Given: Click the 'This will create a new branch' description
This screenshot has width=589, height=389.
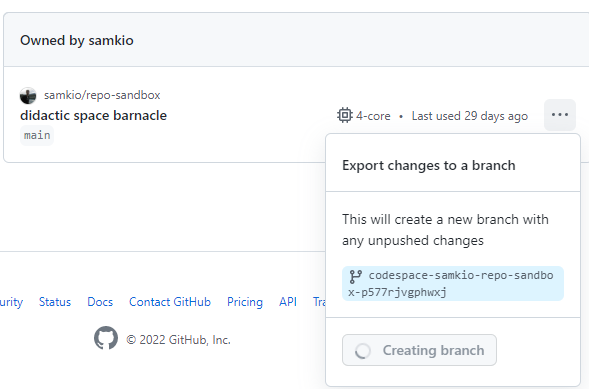Looking at the screenshot, I should click(x=445, y=230).
